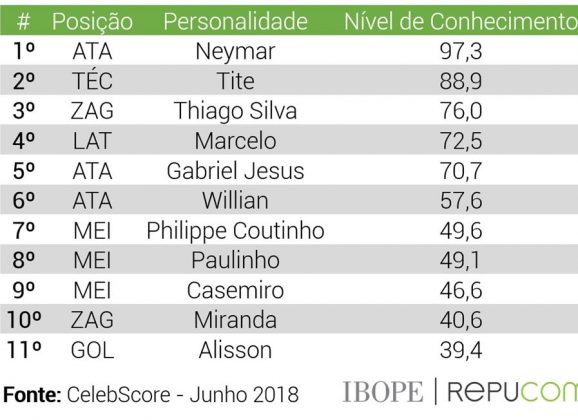Click the Marcelo row name

click(235, 141)
